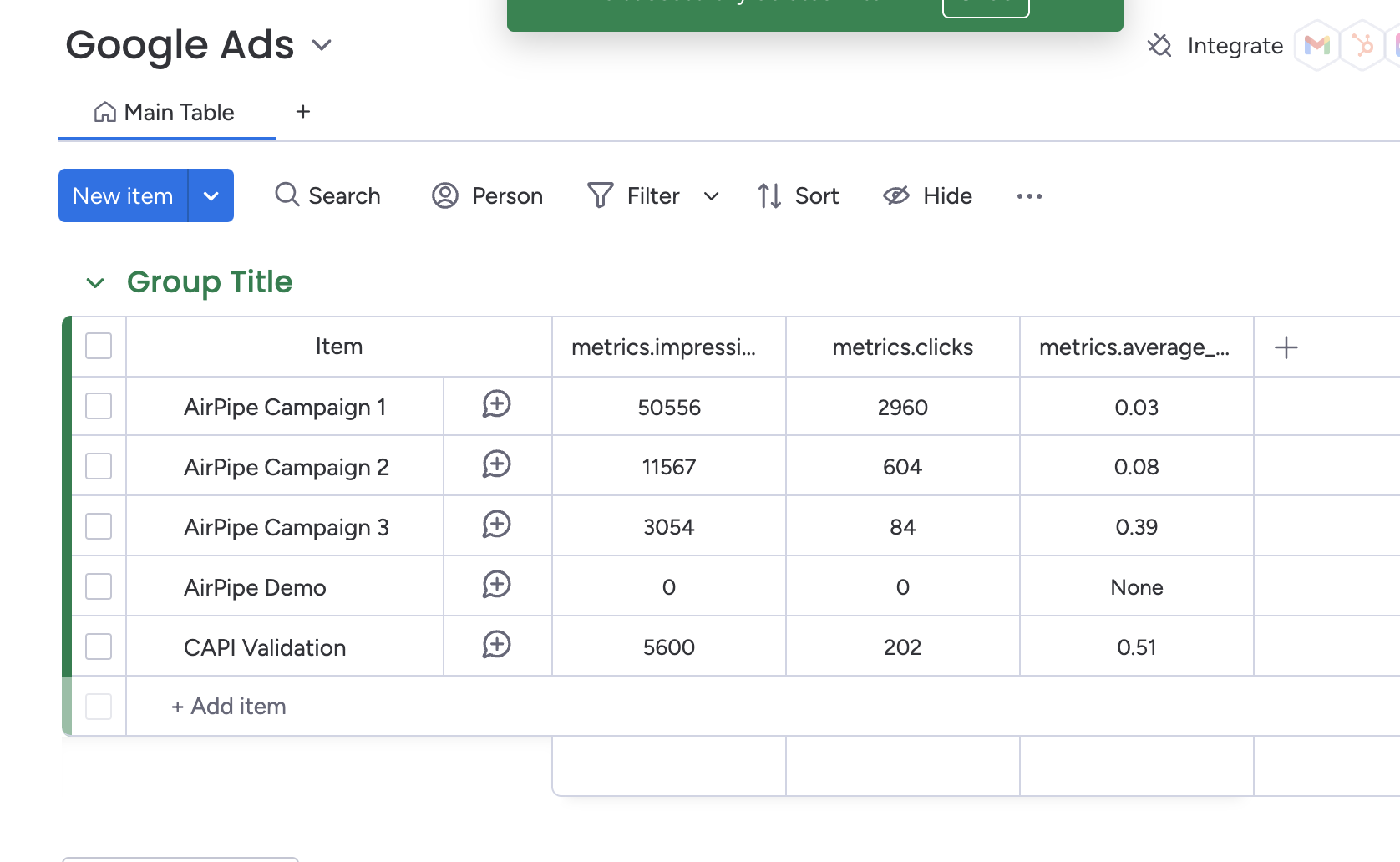Click the clicks summary footer cell
1400x862 pixels.
click(x=903, y=766)
